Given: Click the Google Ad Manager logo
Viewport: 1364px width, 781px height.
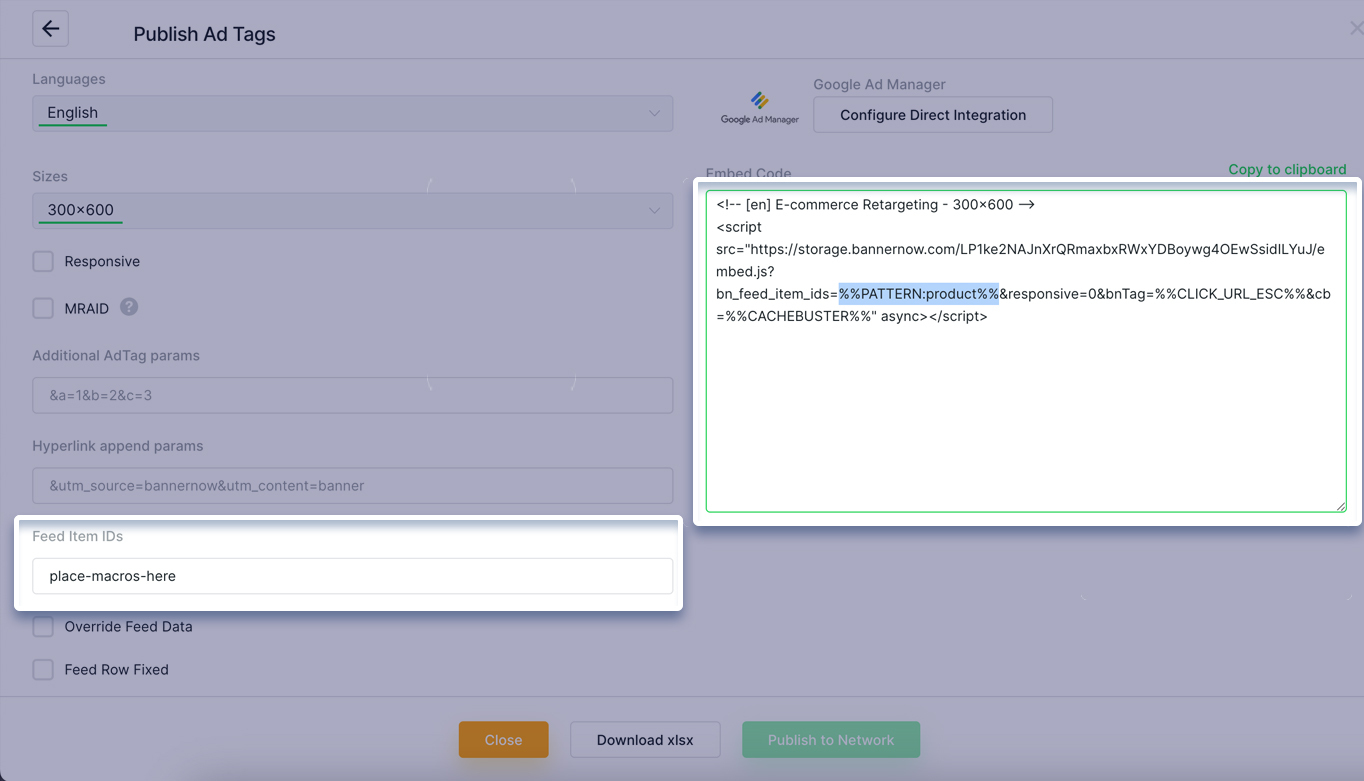Looking at the screenshot, I should tap(760, 108).
